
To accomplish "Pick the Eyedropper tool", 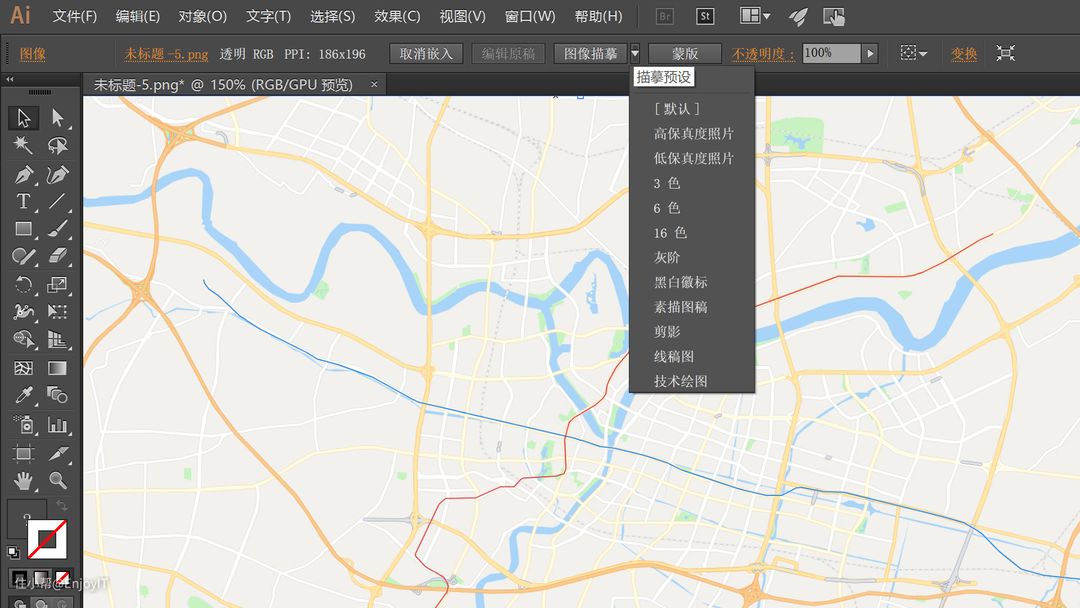I will click(x=23, y=395).
